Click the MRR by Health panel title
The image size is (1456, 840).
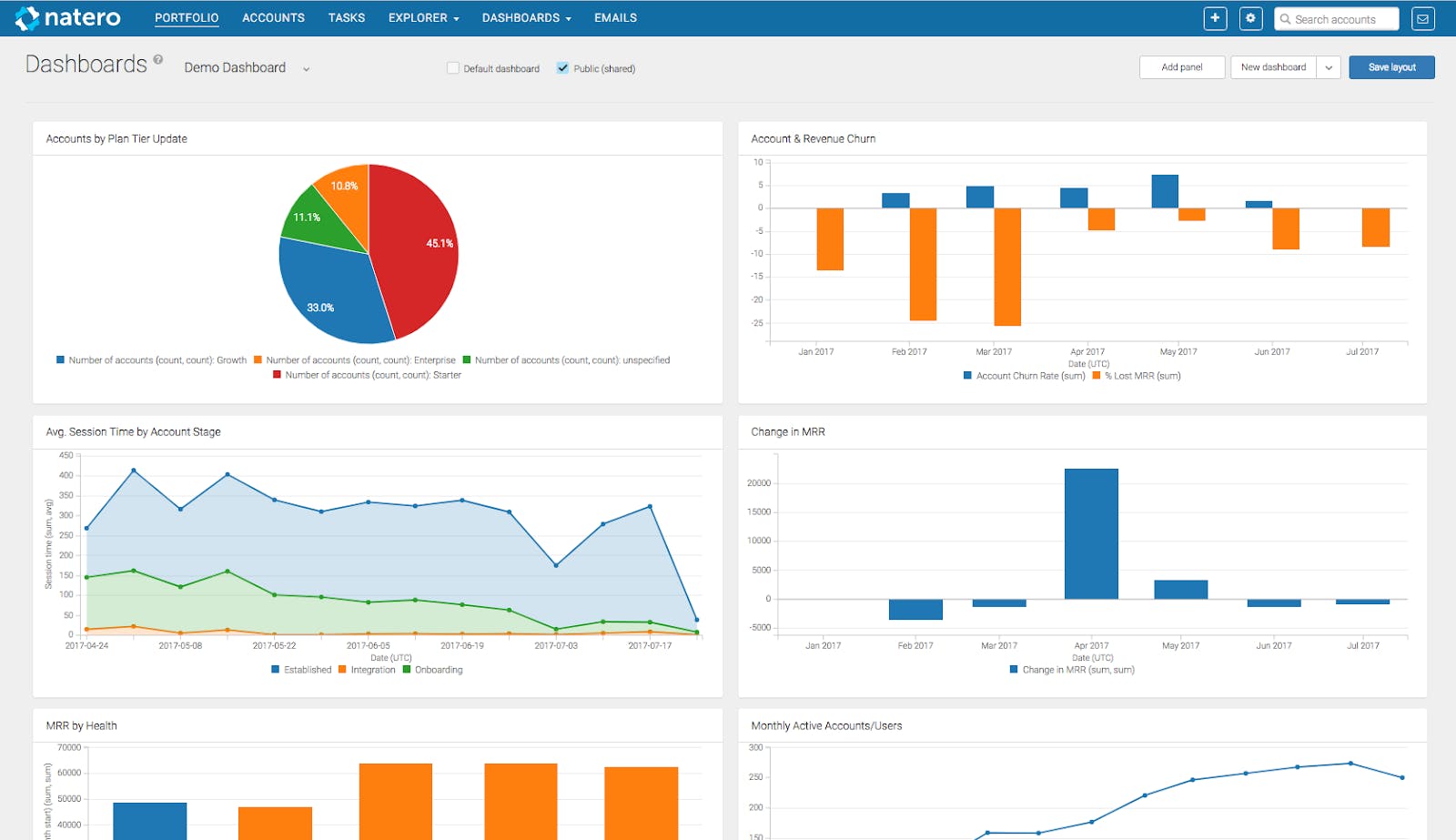[81, 726]
